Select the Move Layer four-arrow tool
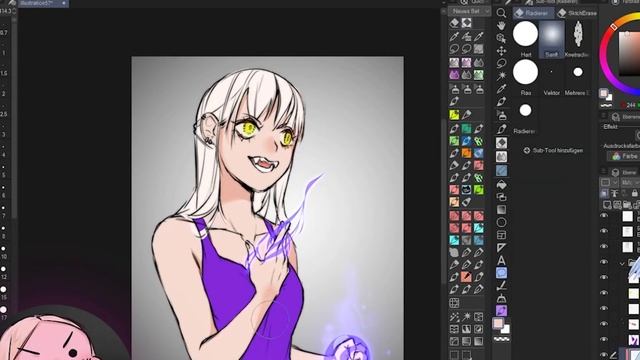 coord(501,51)
